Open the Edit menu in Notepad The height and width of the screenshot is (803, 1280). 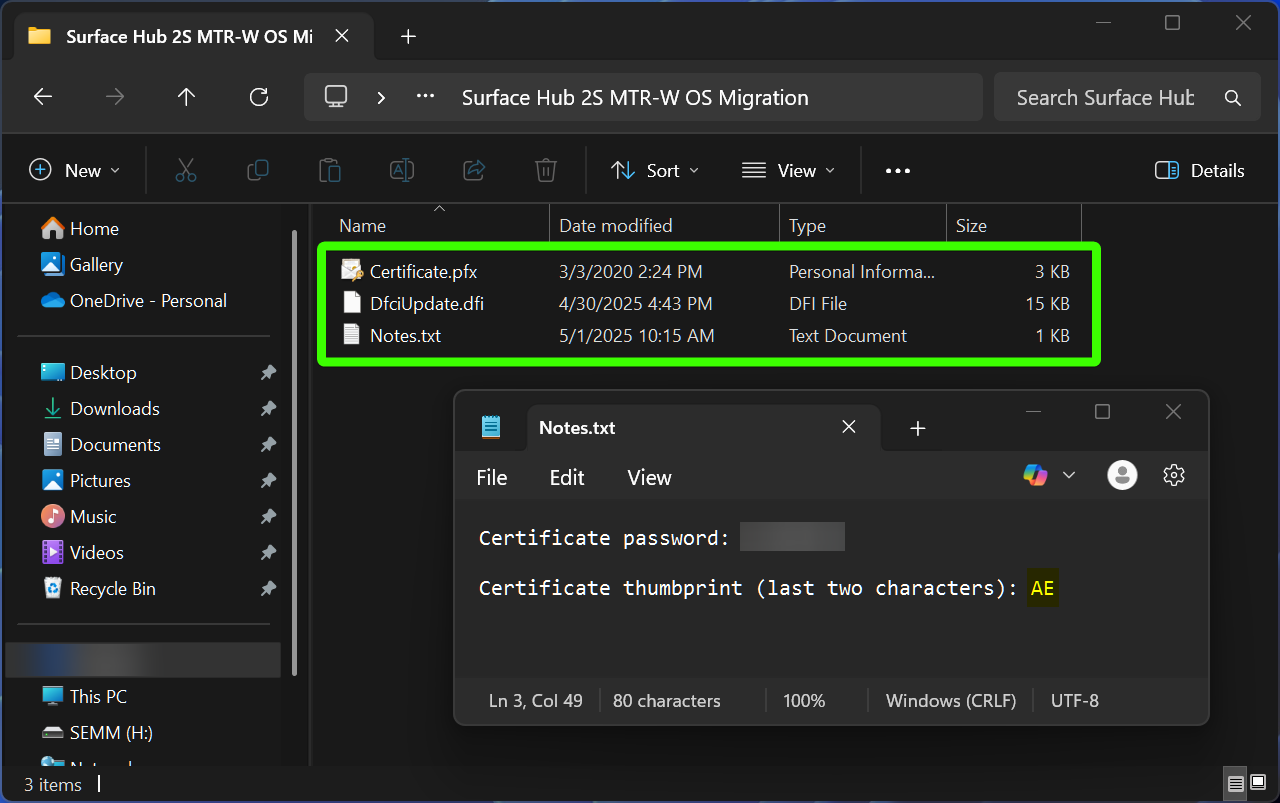coord(566,477)
